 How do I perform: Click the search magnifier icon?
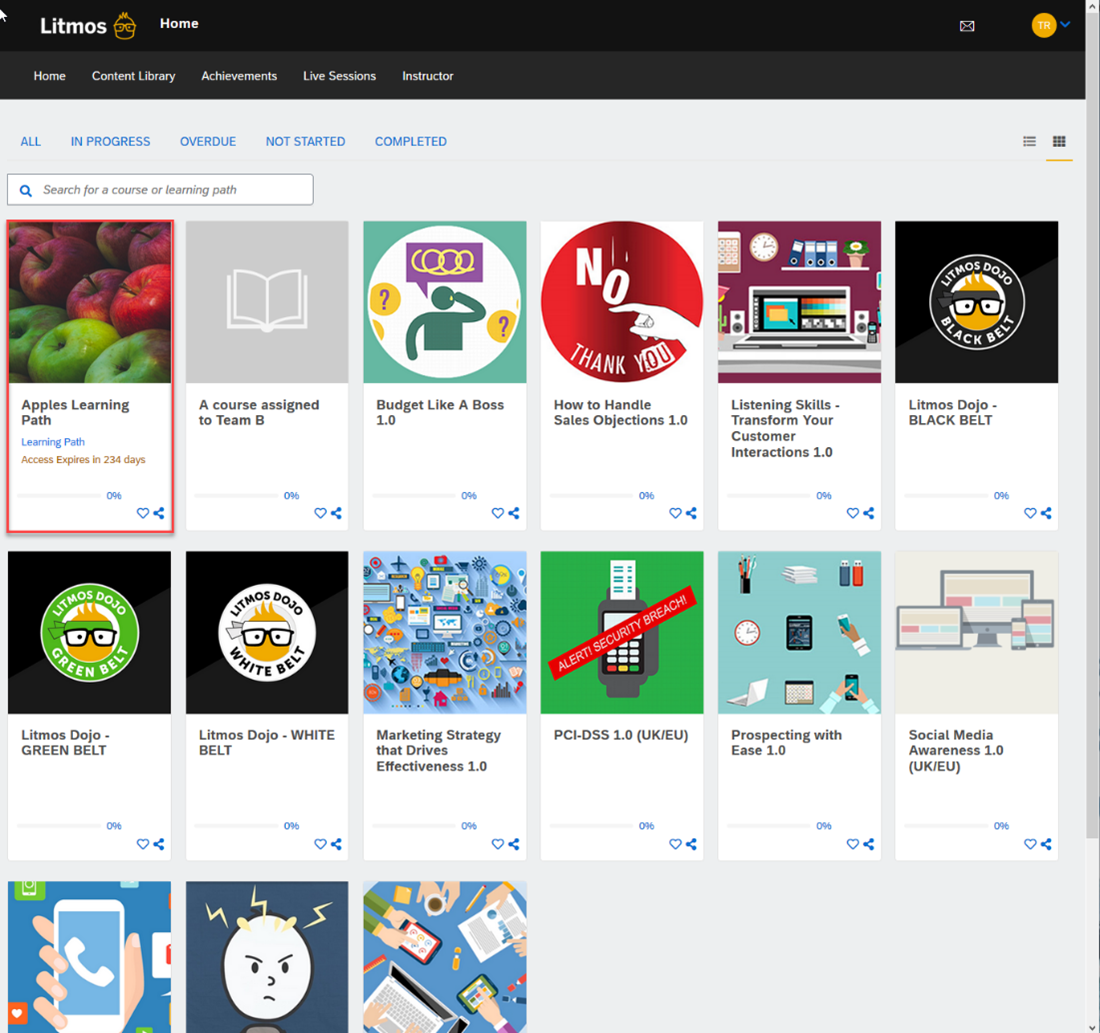(x=26, y=190)
